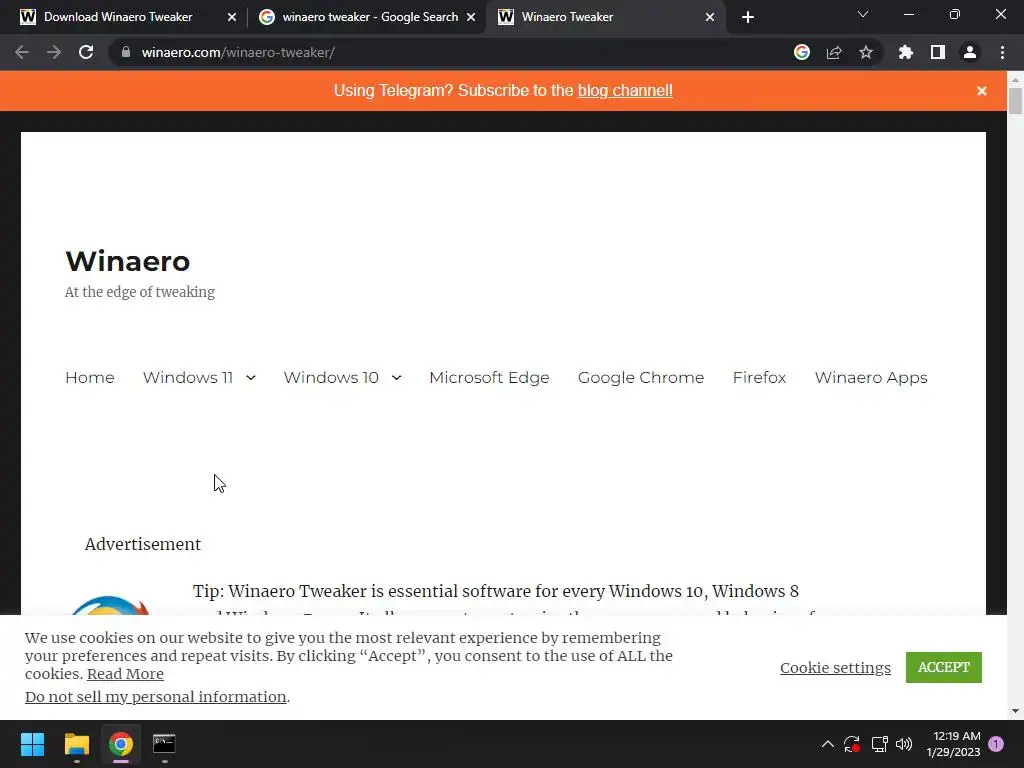Open the Windows 10 menu item
Image resolution: width=1024 pixels, height=768 pixels.
pyautogui.click(x=331, y=377)
